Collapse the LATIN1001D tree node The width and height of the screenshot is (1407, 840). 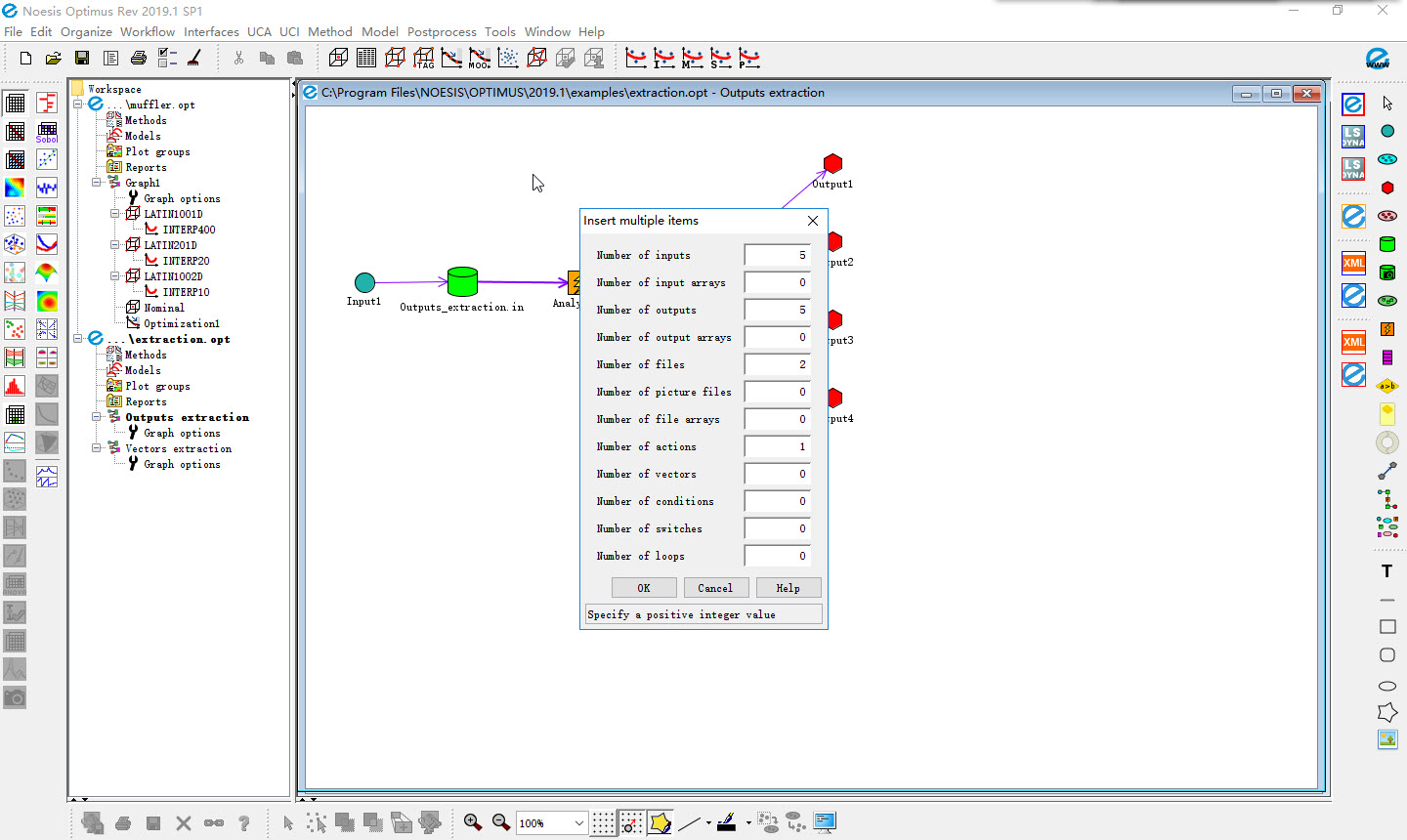(115, 214)
